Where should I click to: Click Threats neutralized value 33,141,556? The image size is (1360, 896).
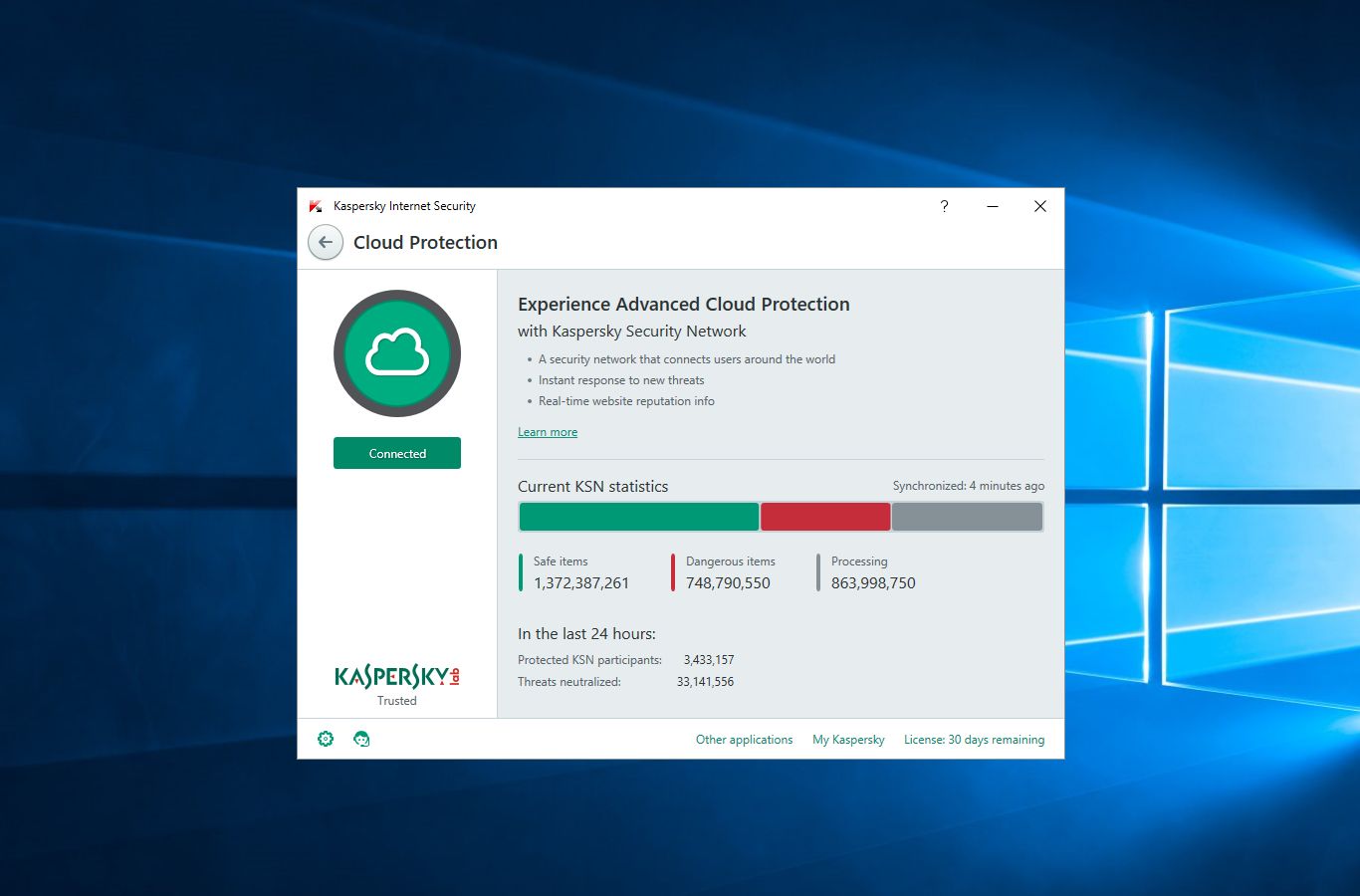(x=705, y=682)
